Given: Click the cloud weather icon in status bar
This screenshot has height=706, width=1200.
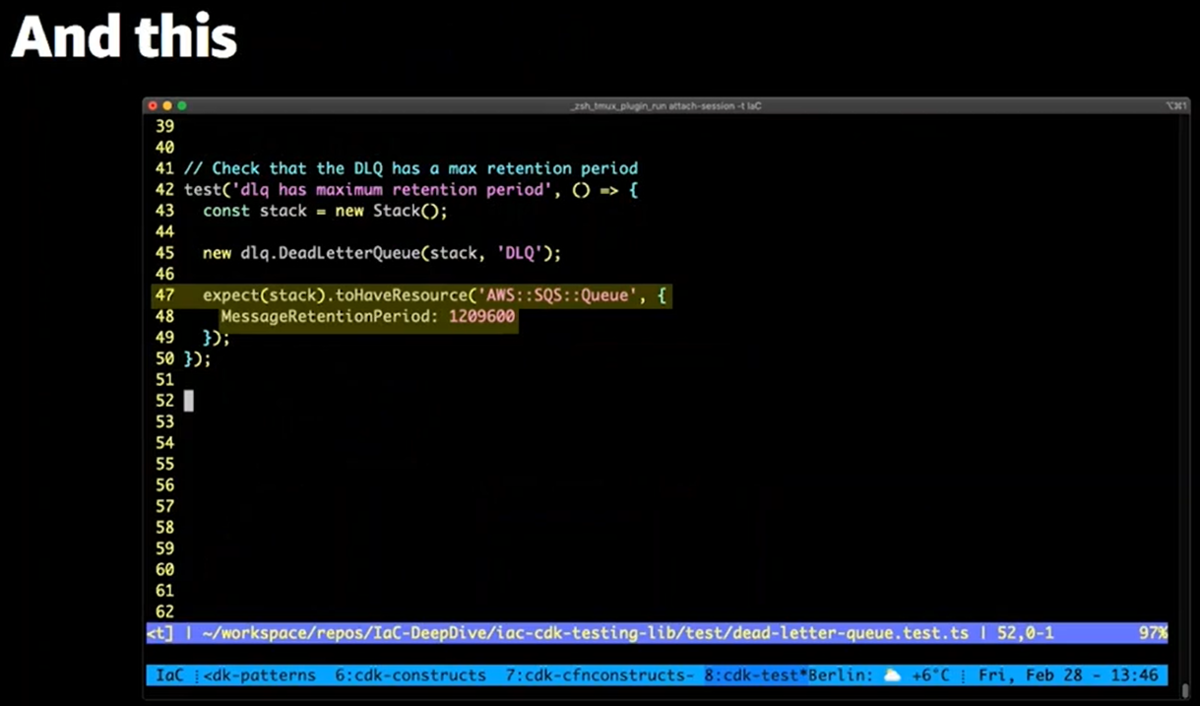Looking at the screenshot, I should 891,675.
